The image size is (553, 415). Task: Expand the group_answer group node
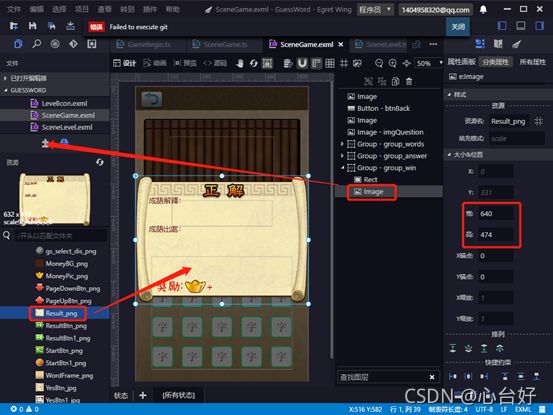[x=342, y=156]
